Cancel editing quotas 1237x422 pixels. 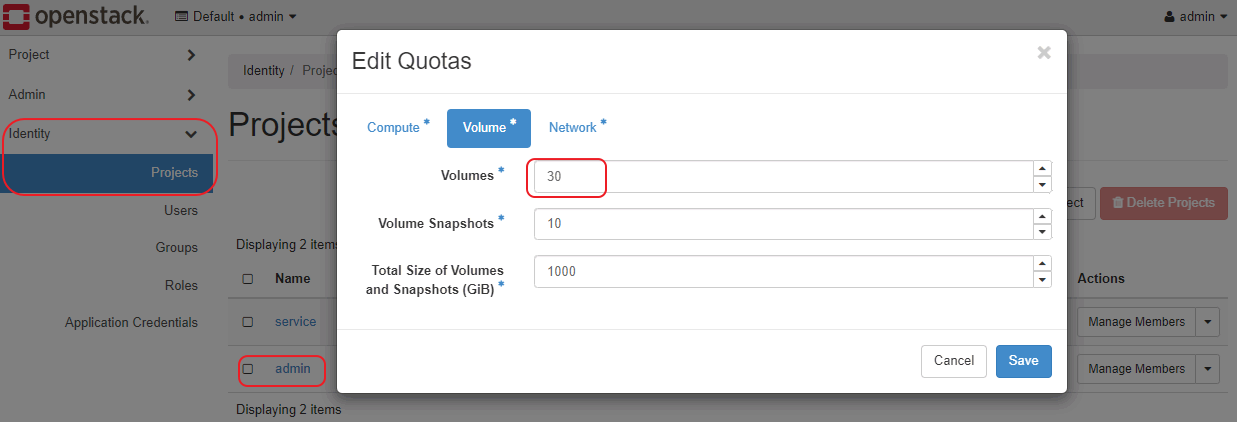[x=953, y=361]
